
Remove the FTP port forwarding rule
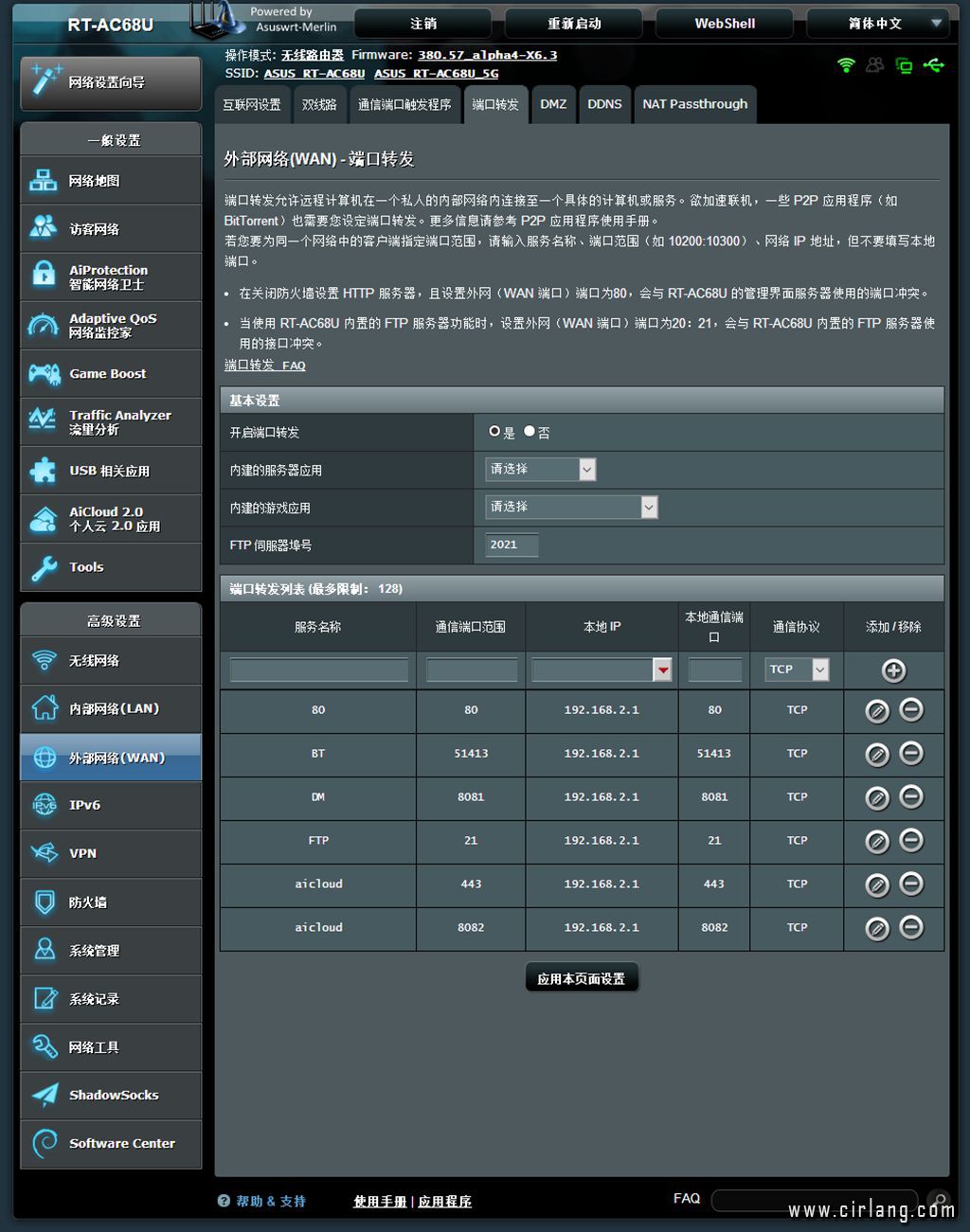pyautogui.click(x=911, y=840)
